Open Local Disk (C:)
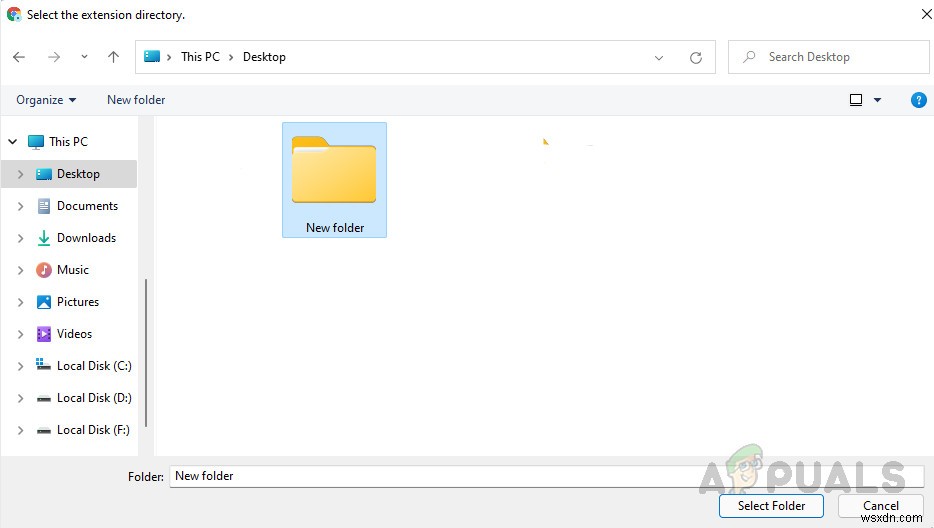The image size is (934, 528). tap(94, 366)
